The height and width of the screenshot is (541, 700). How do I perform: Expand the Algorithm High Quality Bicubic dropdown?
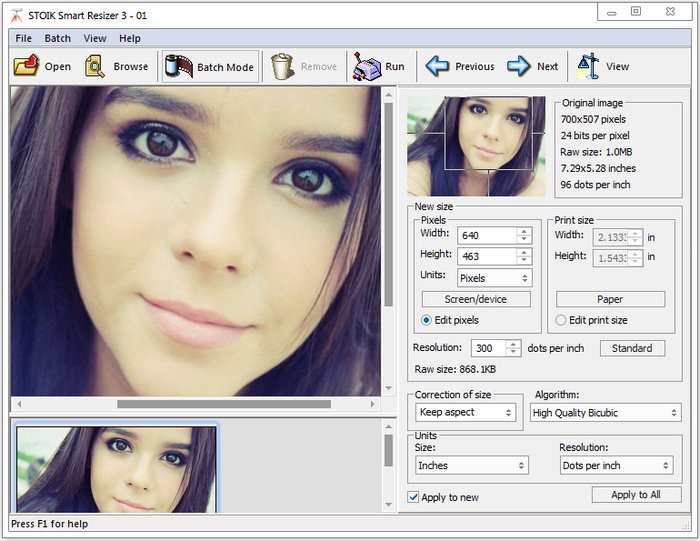point(605,413)
